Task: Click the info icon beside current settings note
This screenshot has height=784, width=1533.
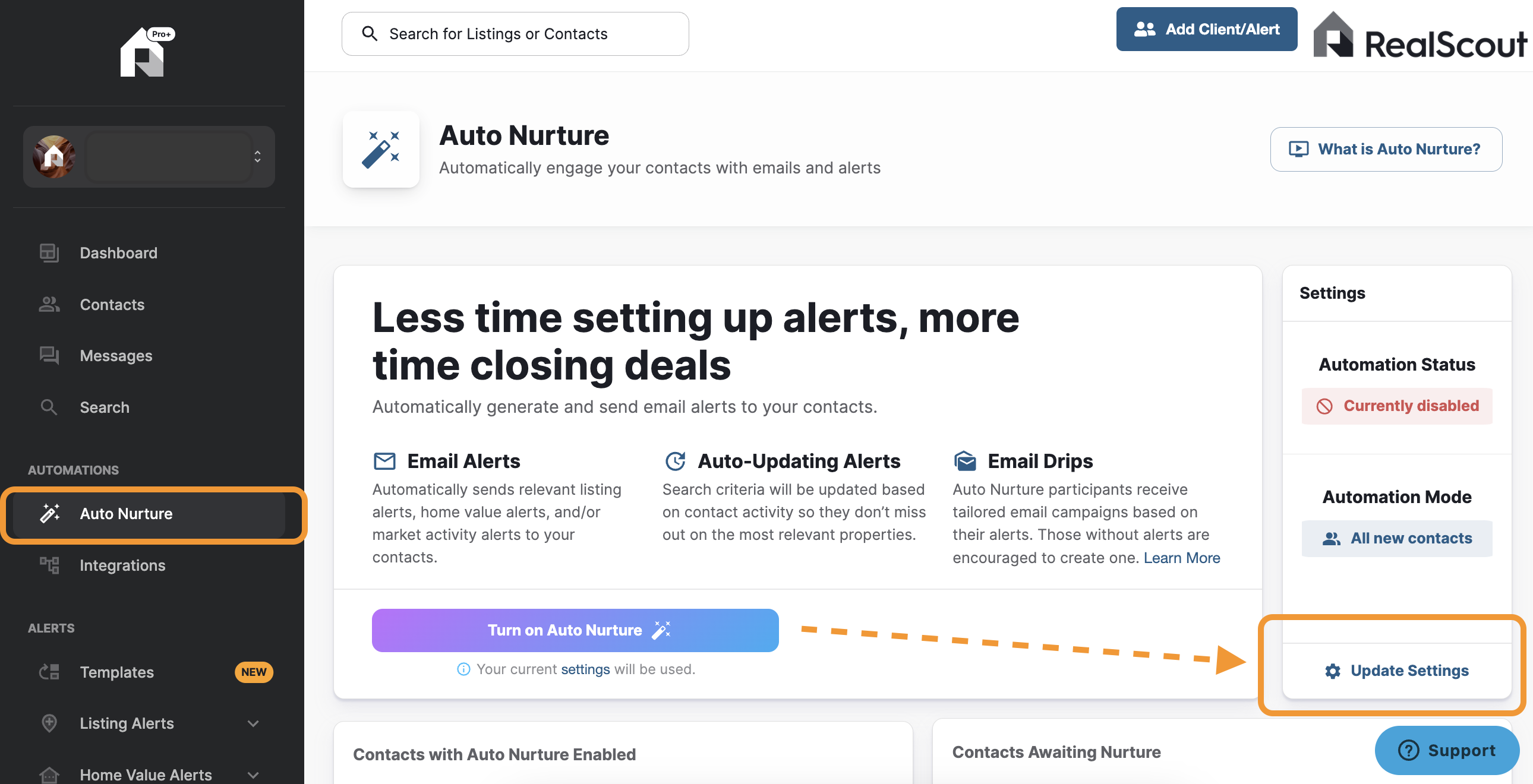Action: click(x=463, y=669)
